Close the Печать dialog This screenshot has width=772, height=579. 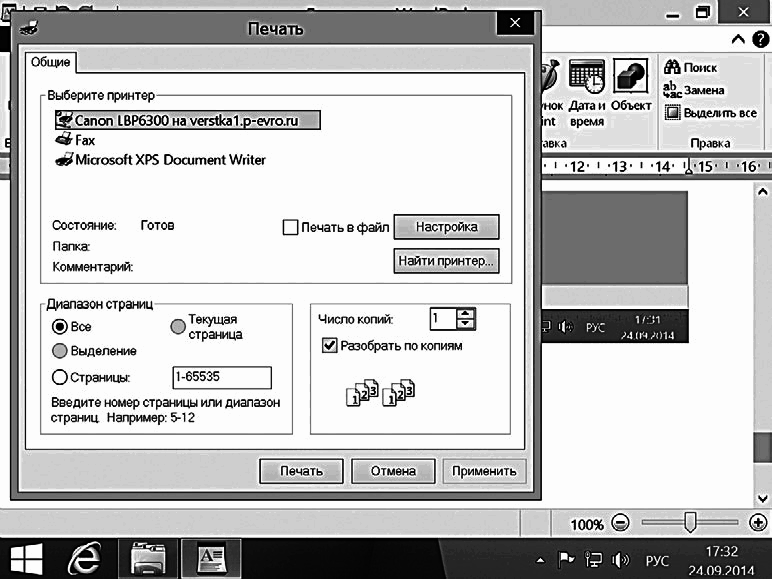(x=515, y=23)
